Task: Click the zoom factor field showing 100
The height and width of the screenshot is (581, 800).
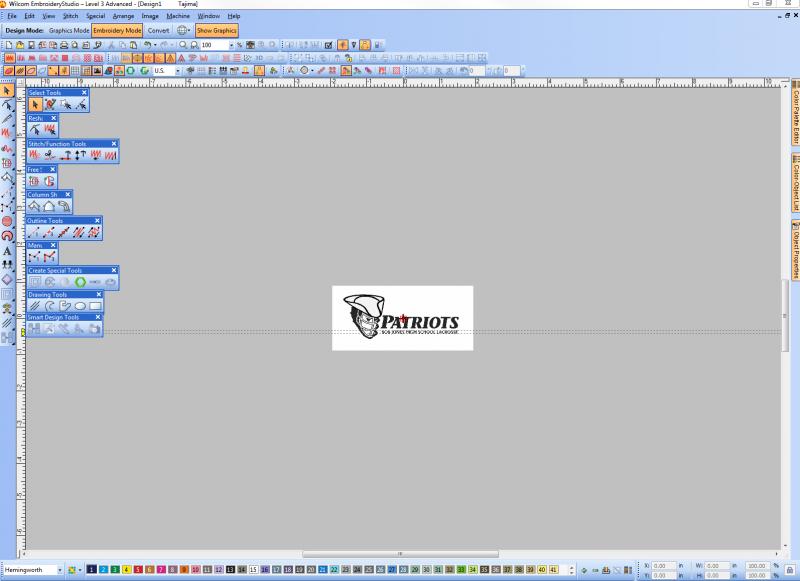Action: coord(214,45)
